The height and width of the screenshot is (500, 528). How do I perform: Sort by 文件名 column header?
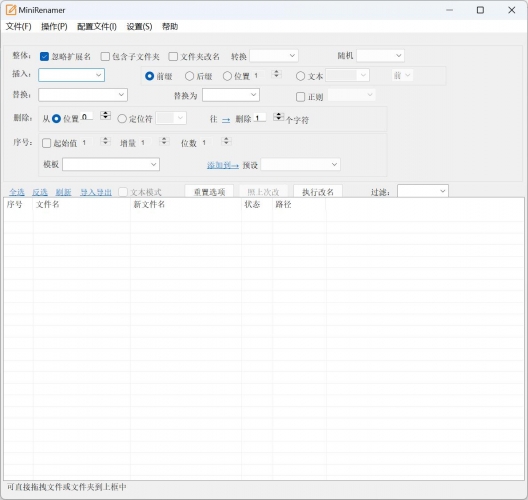tap(81, 204)
